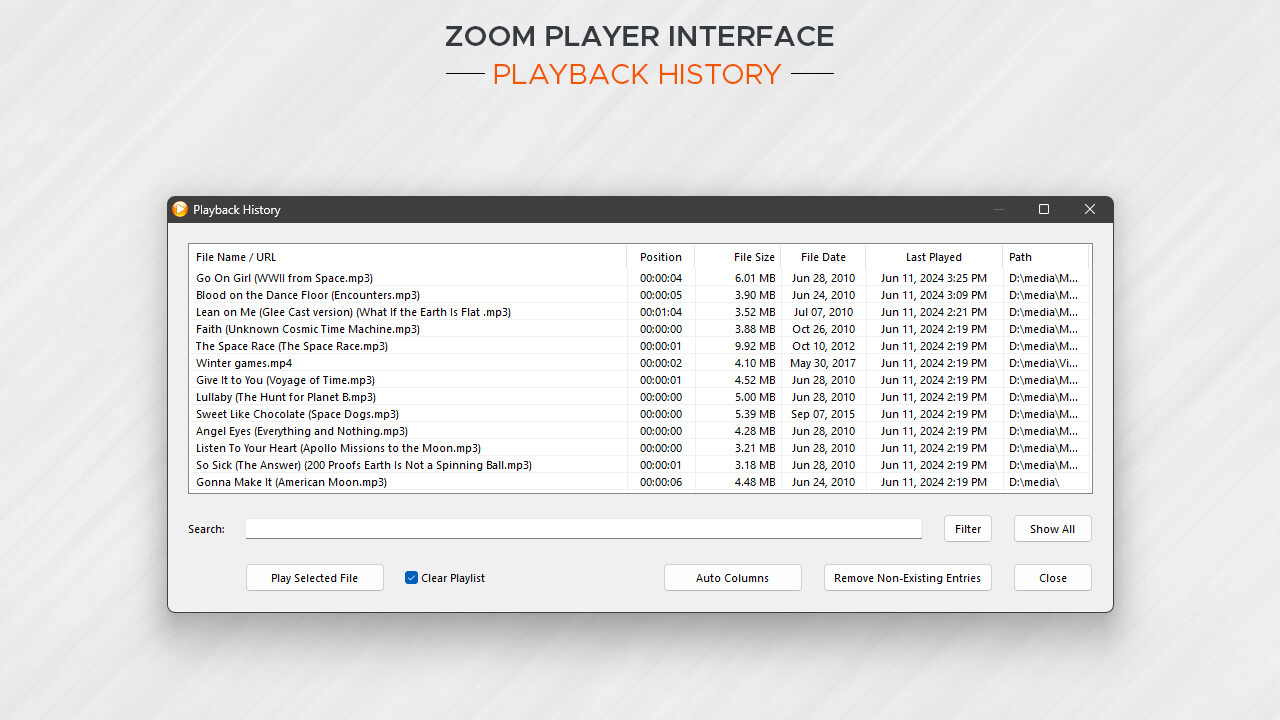Sort entries by the File Date column header
The height and width of the screenshot is (720, 1280).
point(823,257)
